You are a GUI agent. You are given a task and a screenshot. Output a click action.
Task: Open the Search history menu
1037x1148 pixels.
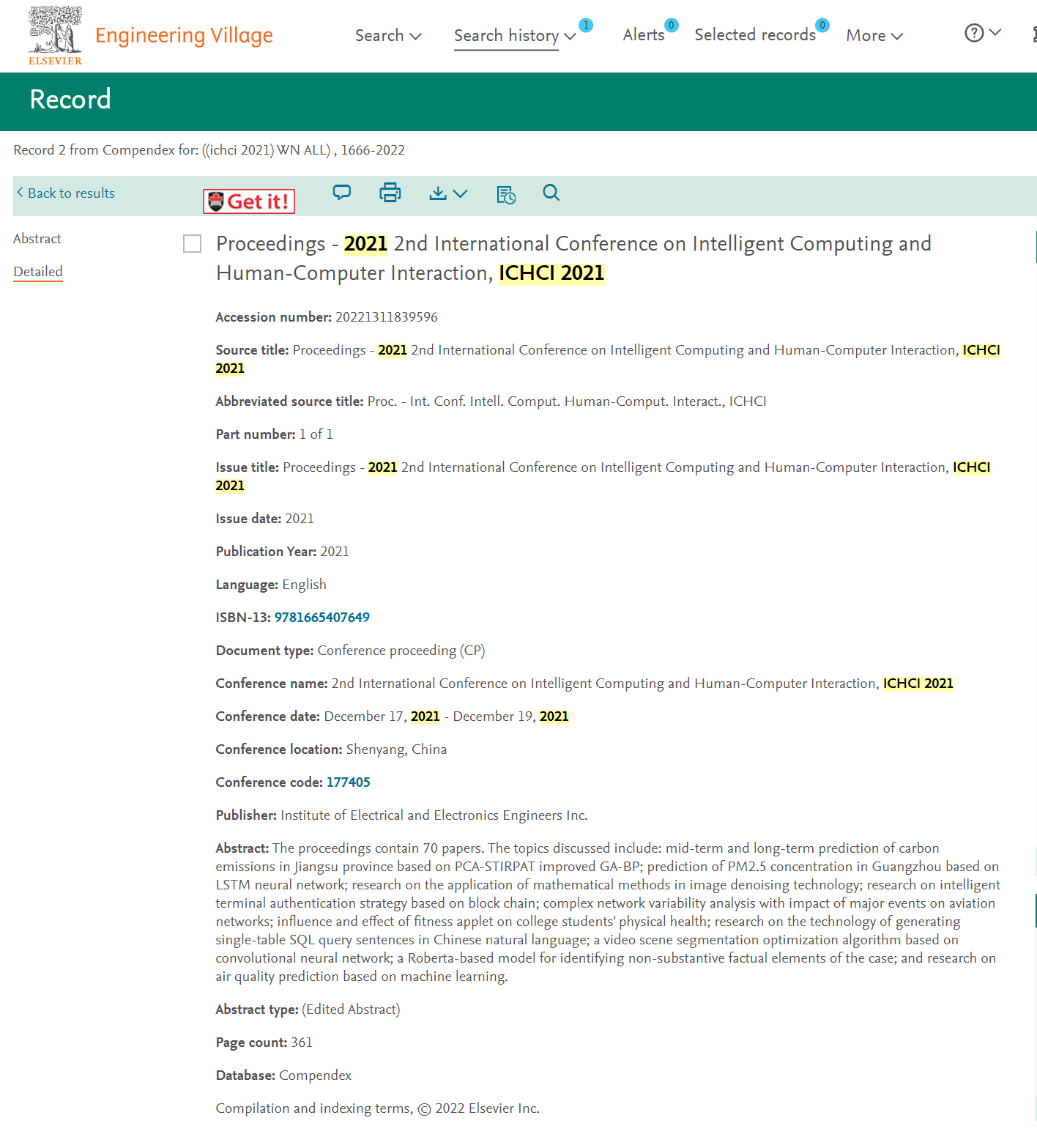pyautogui.click(x=515, y=35)
